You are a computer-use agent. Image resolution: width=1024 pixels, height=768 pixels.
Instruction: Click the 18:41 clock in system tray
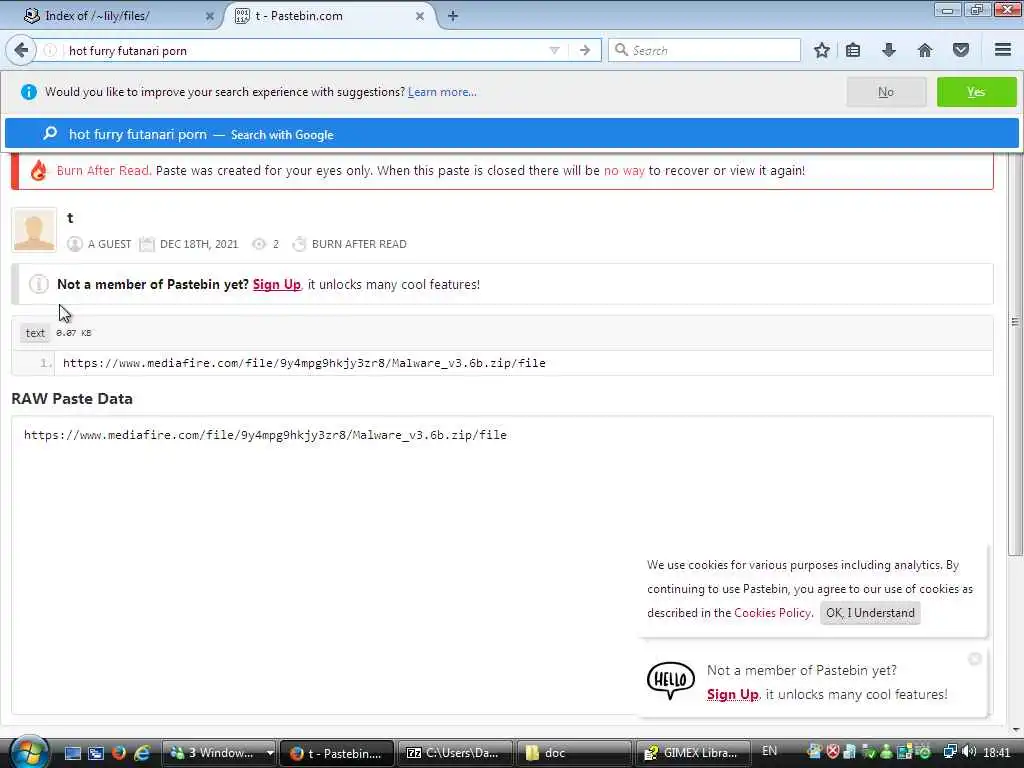996,752
